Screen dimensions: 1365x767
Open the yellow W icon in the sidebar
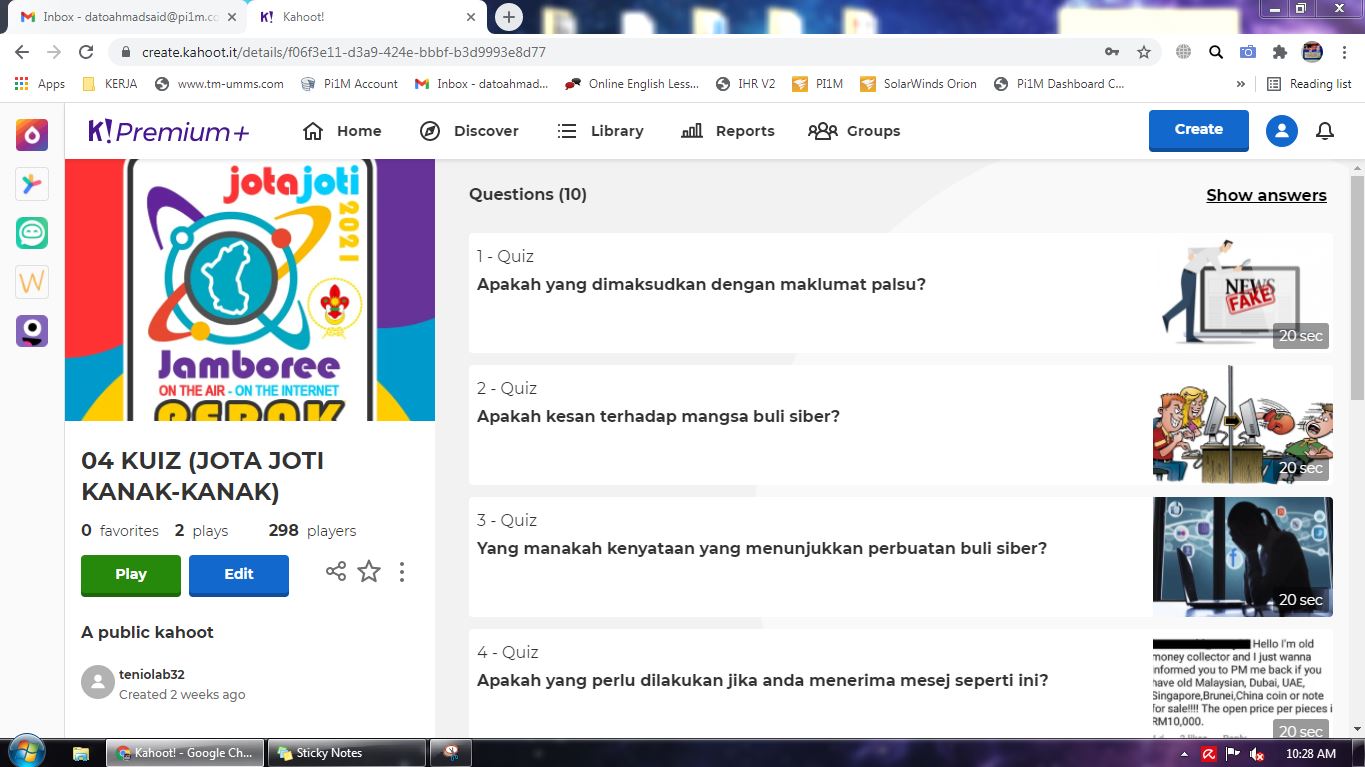click(32, 282)
